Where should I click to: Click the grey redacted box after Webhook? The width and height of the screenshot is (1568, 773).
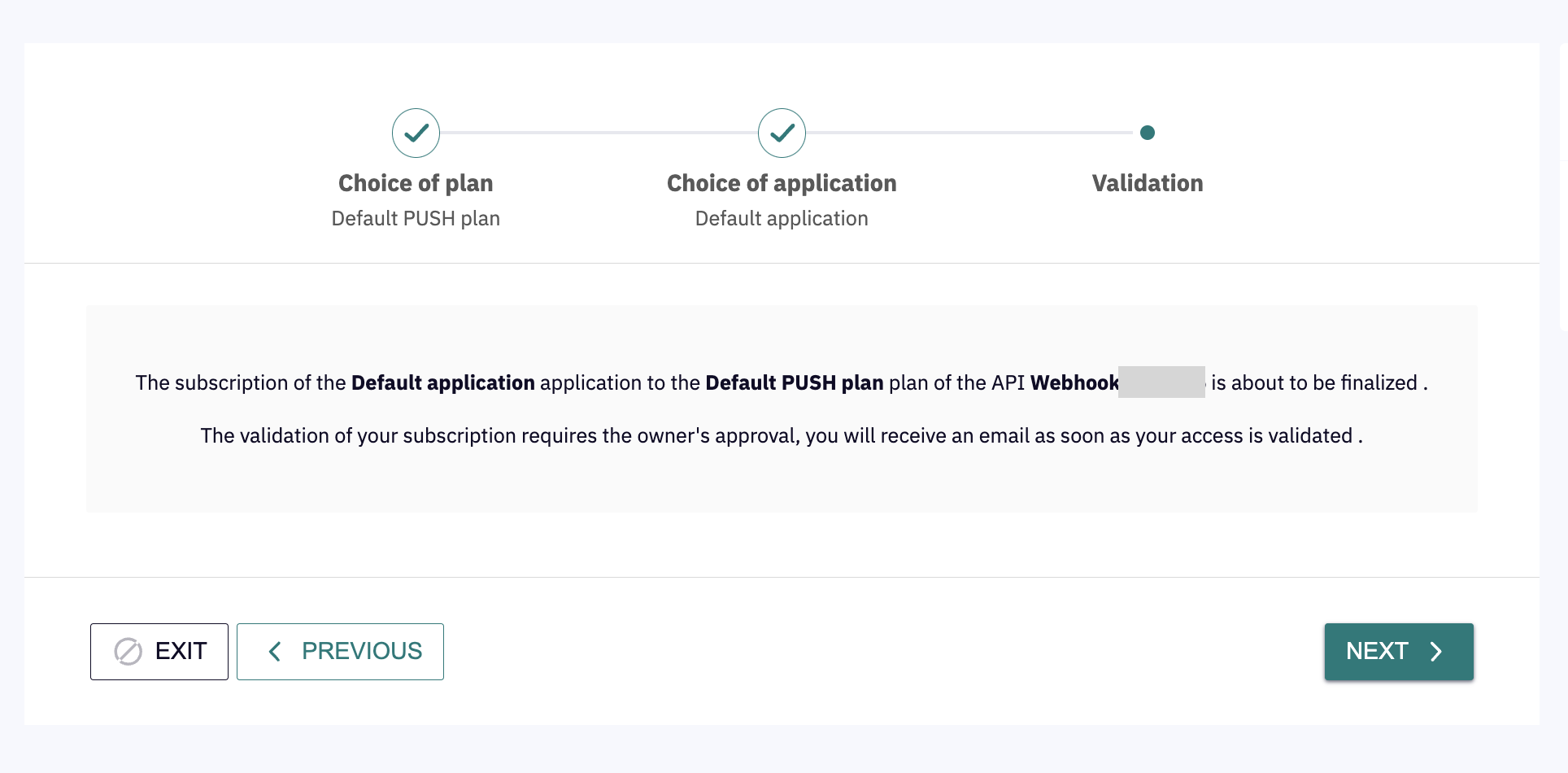point(1161,382)
